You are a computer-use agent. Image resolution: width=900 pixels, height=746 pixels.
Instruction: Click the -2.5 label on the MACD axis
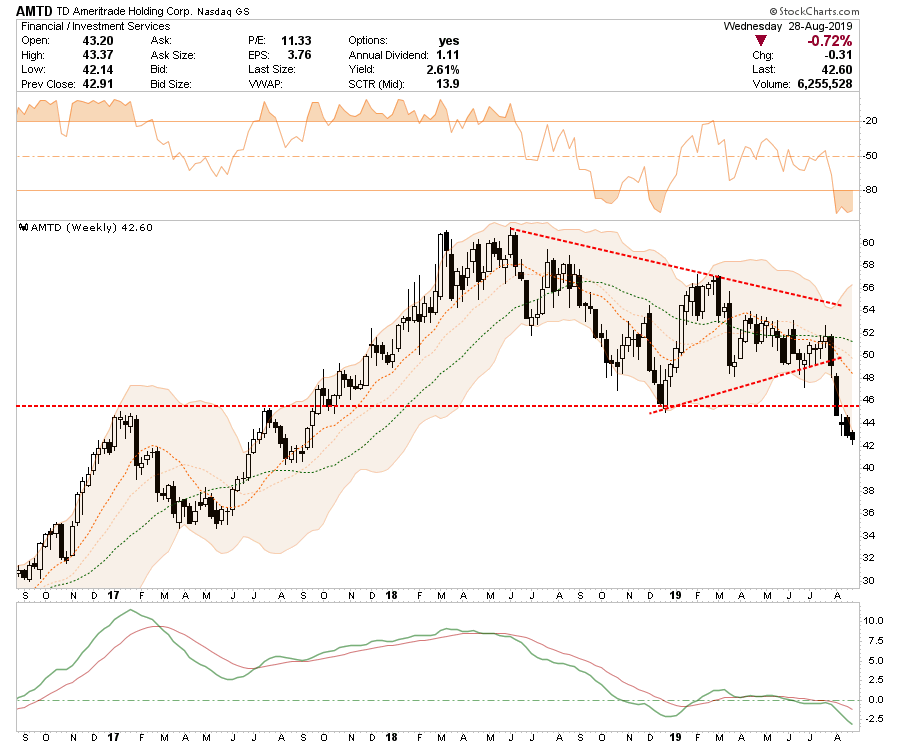coord(874,718)
